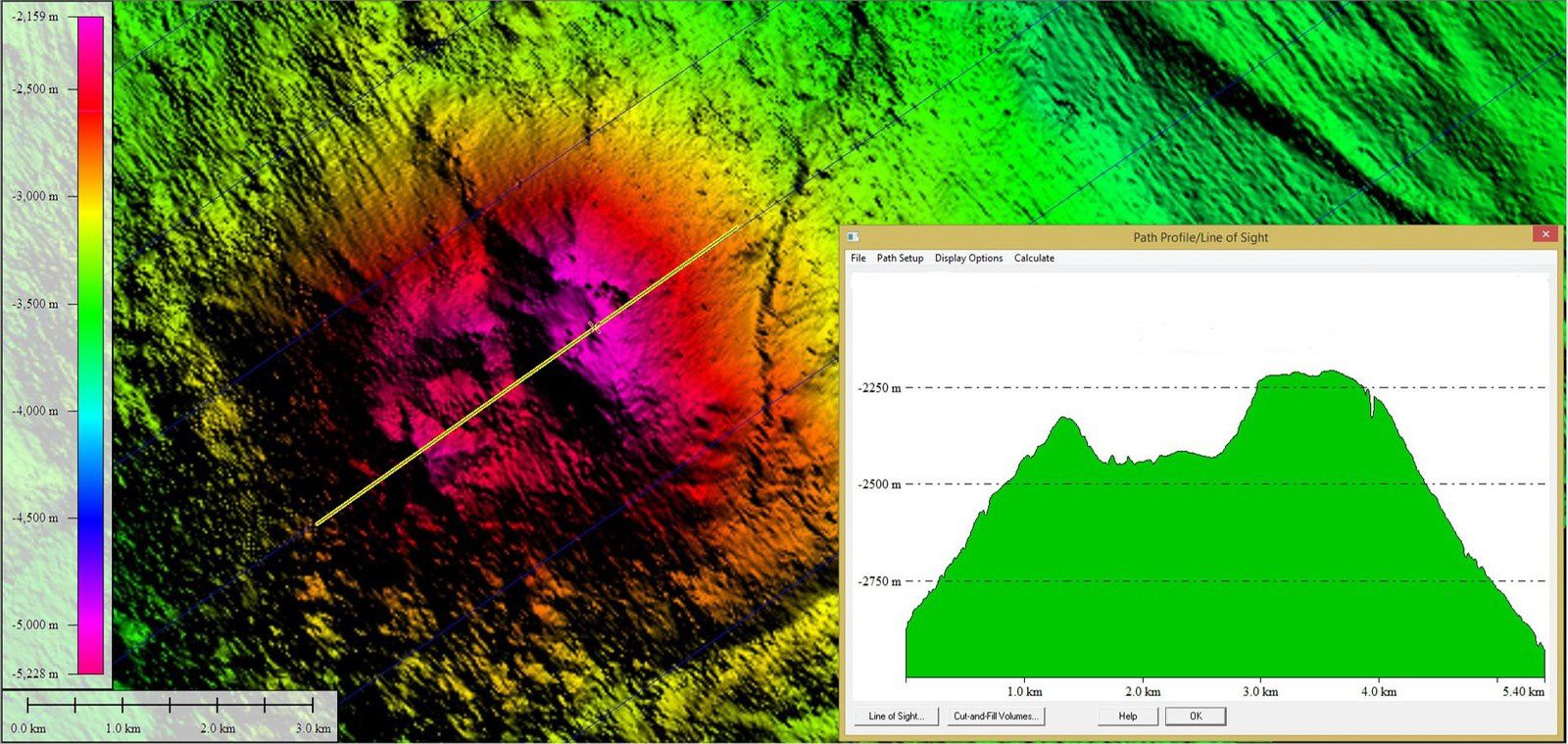Click the Line of Sight... button
Screen dimensions: 1568x744
coord(897,717)
